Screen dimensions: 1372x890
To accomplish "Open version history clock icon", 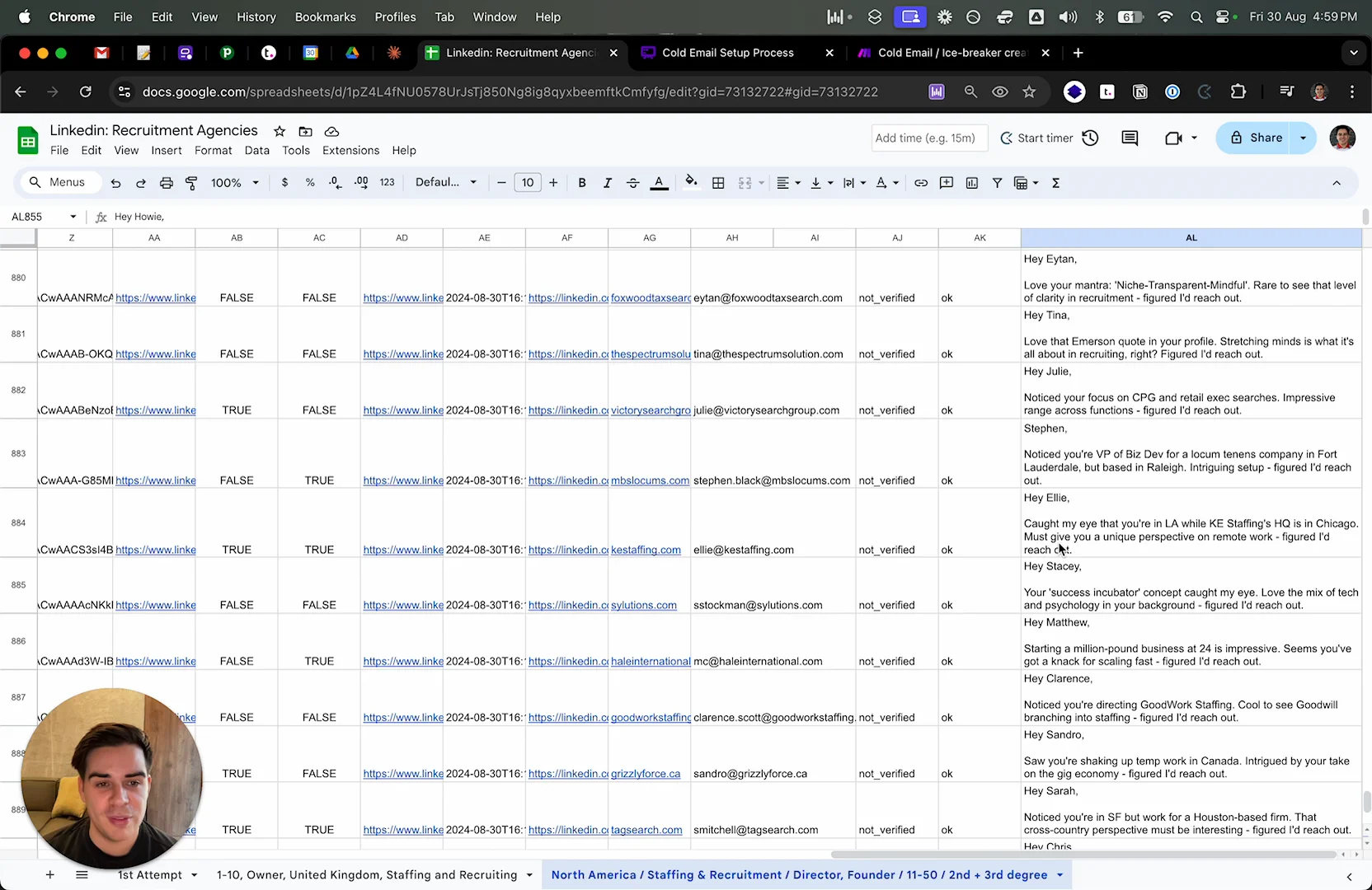I will click(1090, 138).
